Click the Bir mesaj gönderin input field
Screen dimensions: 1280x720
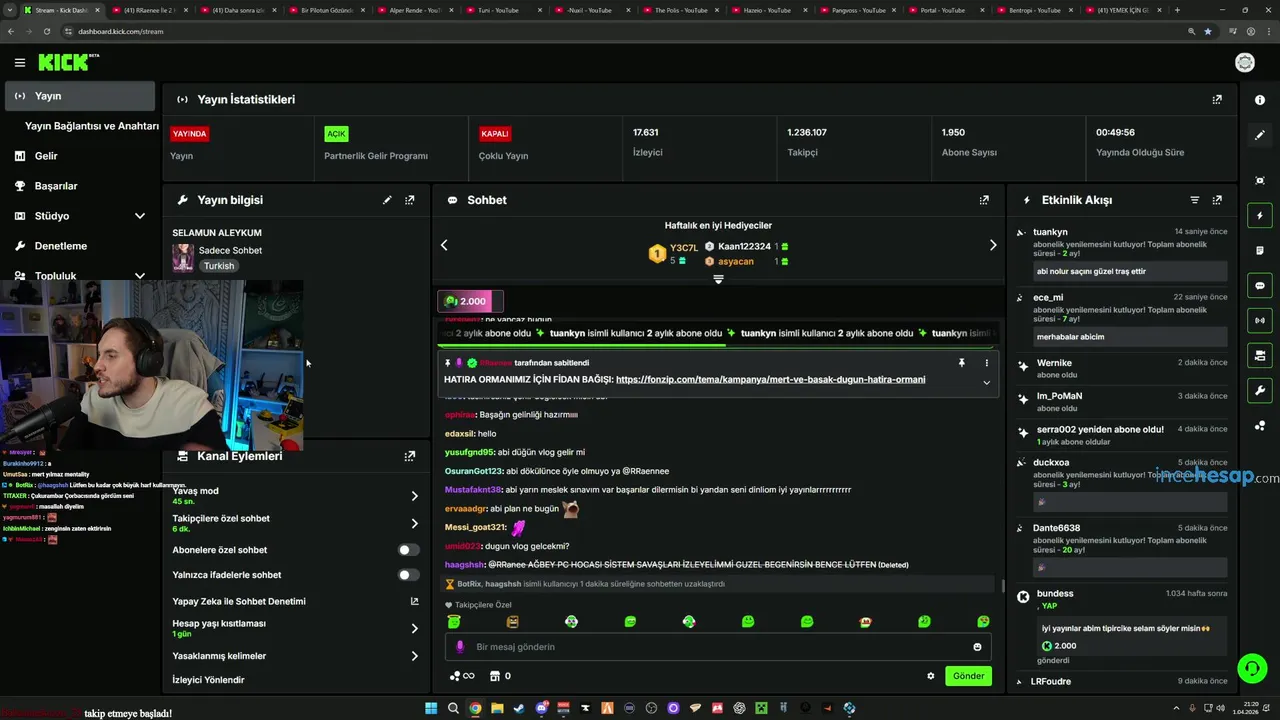click(x=718, y=647)
